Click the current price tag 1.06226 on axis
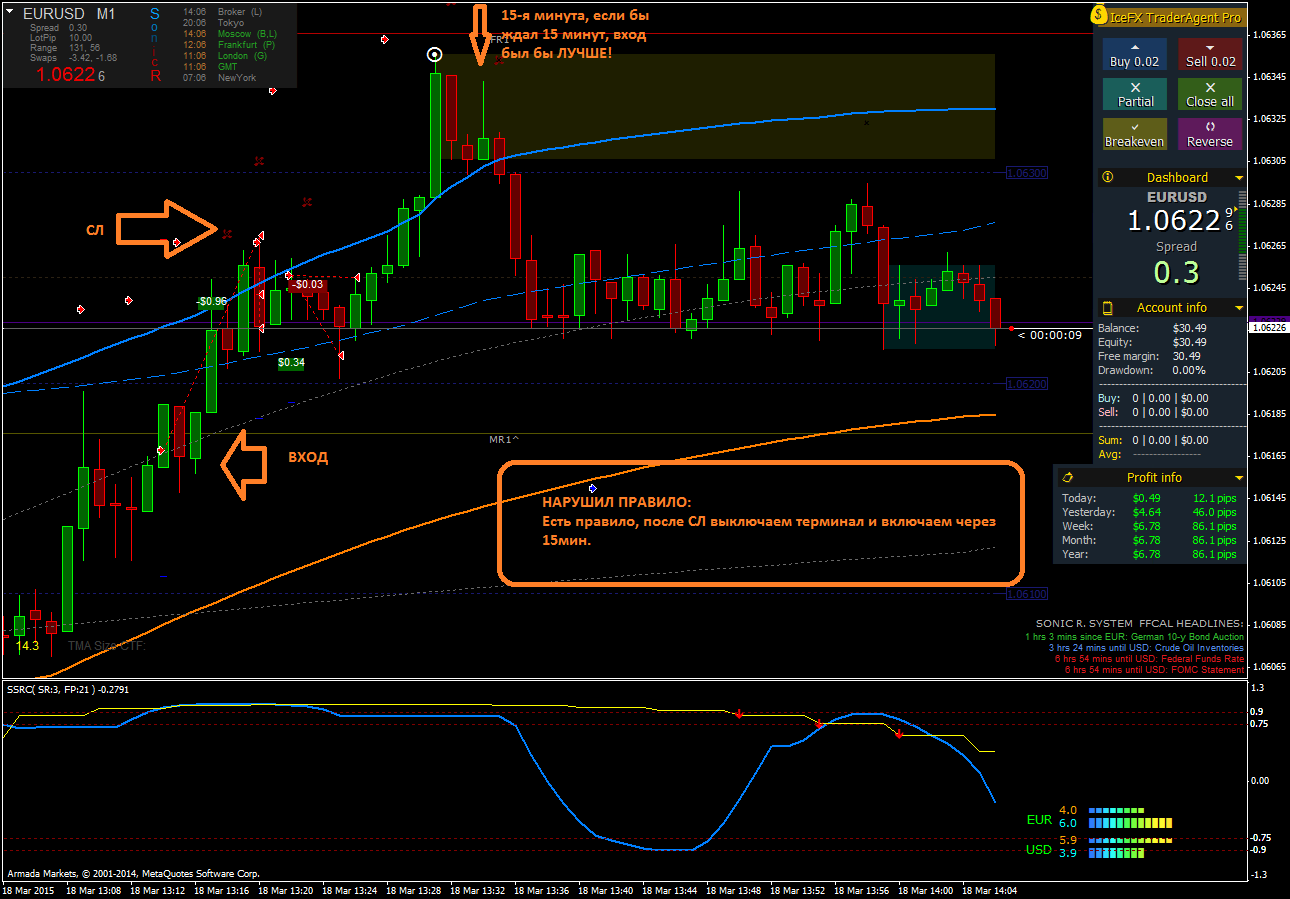This screenshot has height=899, width=1290. pyautogui.click(x=1268, y=327)
